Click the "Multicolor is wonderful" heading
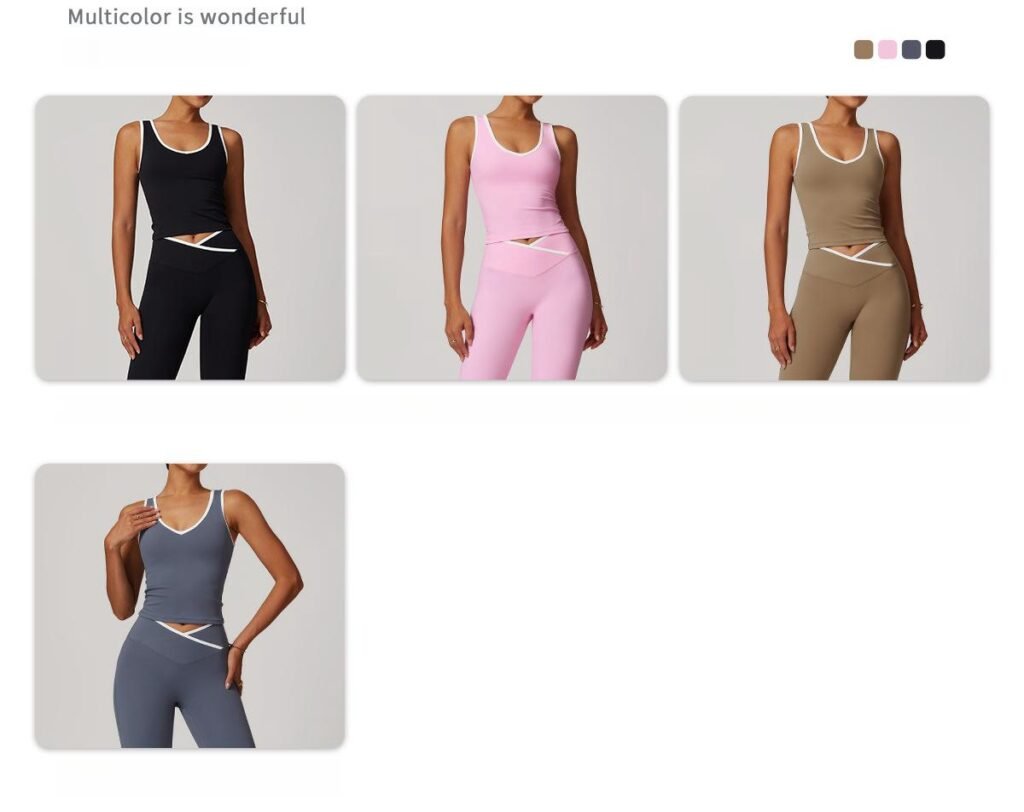Viewport: 1024px width, 812px height. [186, 16]
